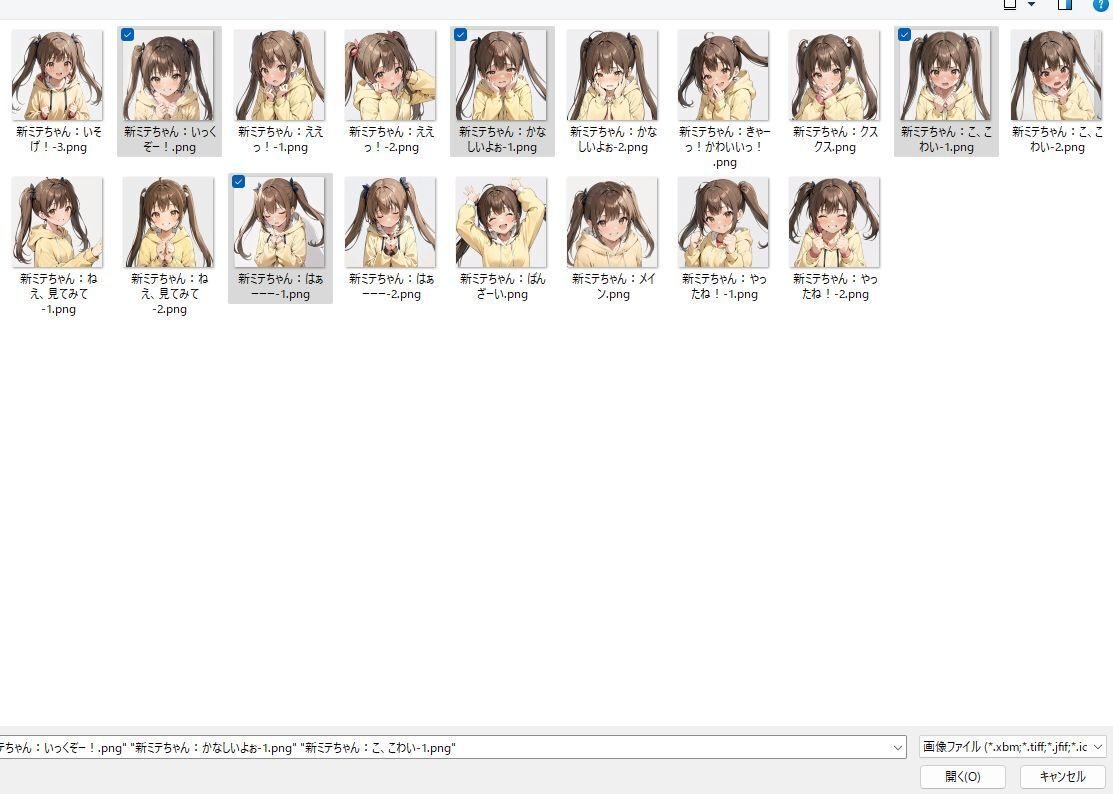Click the file name ねえ、見てみて-2.png
The image size is (1113, 794).
169,294
